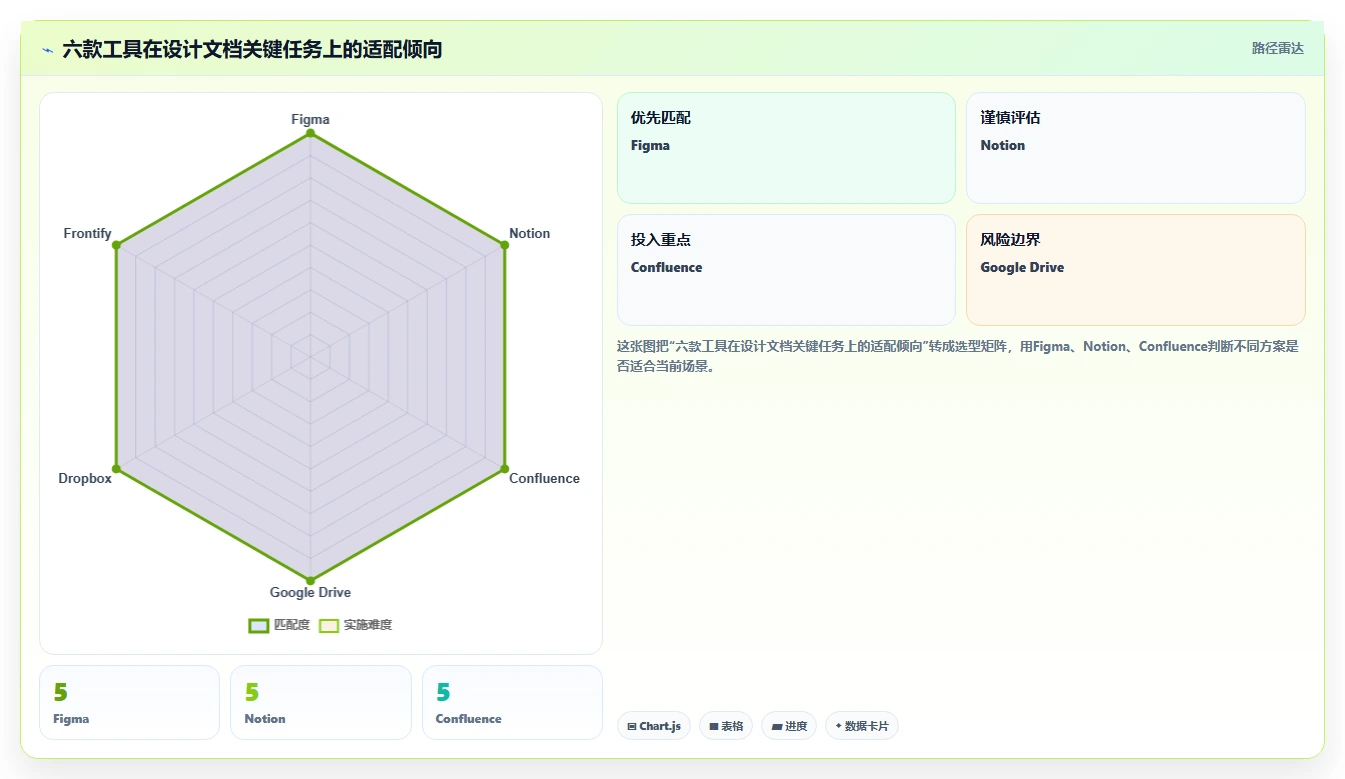
Task: Click the stat card showing 5 for Notion
Action: [x=321, y=703]
